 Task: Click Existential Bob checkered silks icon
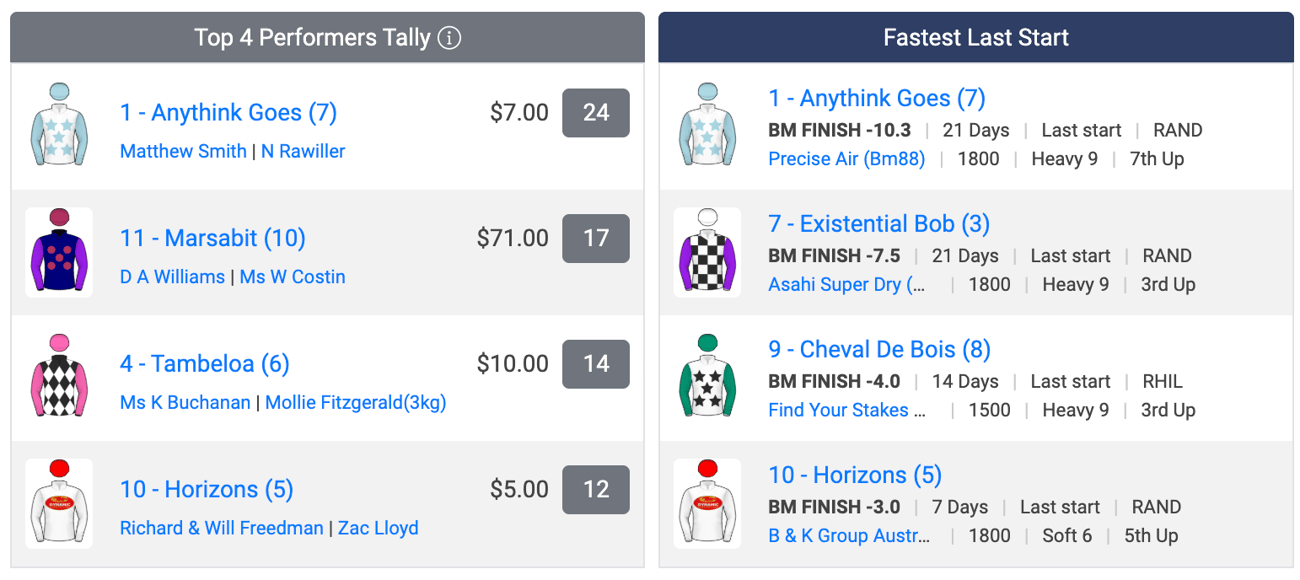tap(707, 252)
